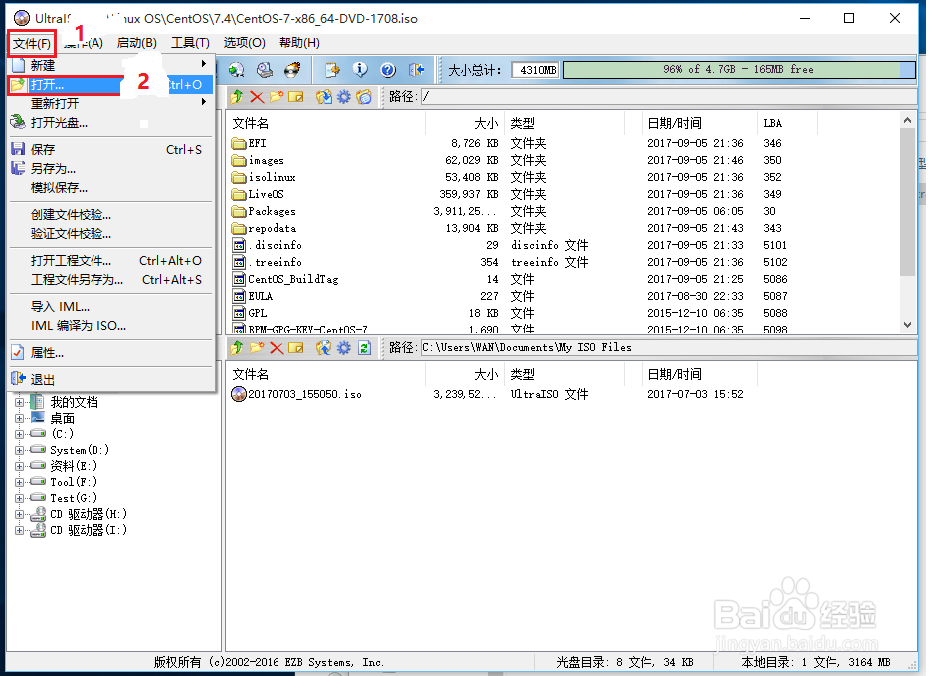Refresh the local files pane listing
The height and width of the screenshot is (676, 931).
click(364, 348)
